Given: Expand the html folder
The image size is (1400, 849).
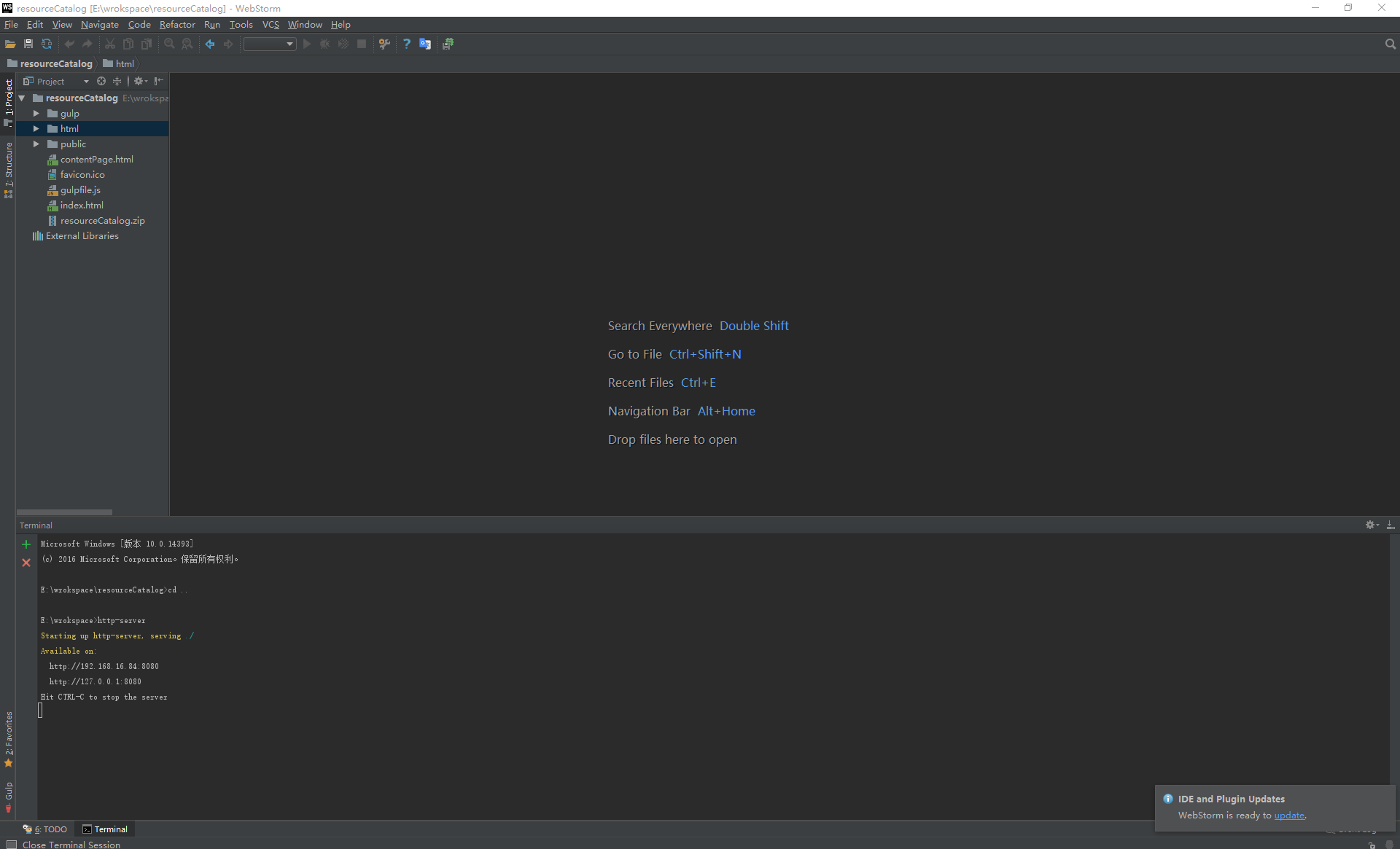Looking at the screenshot, I should [36, 128].
